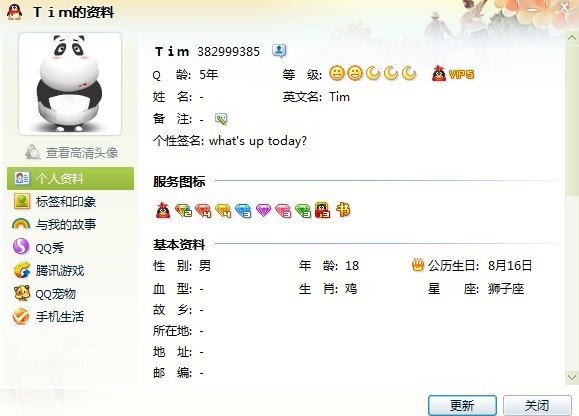Click the QQ member penguin service icon
579x416 pixels.
[x=163, y=210]
